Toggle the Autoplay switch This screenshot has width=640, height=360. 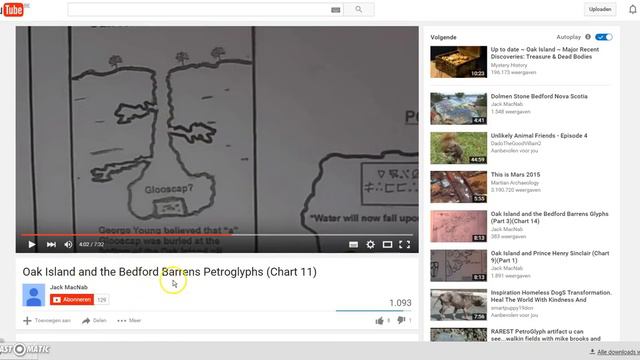[603, 37]
